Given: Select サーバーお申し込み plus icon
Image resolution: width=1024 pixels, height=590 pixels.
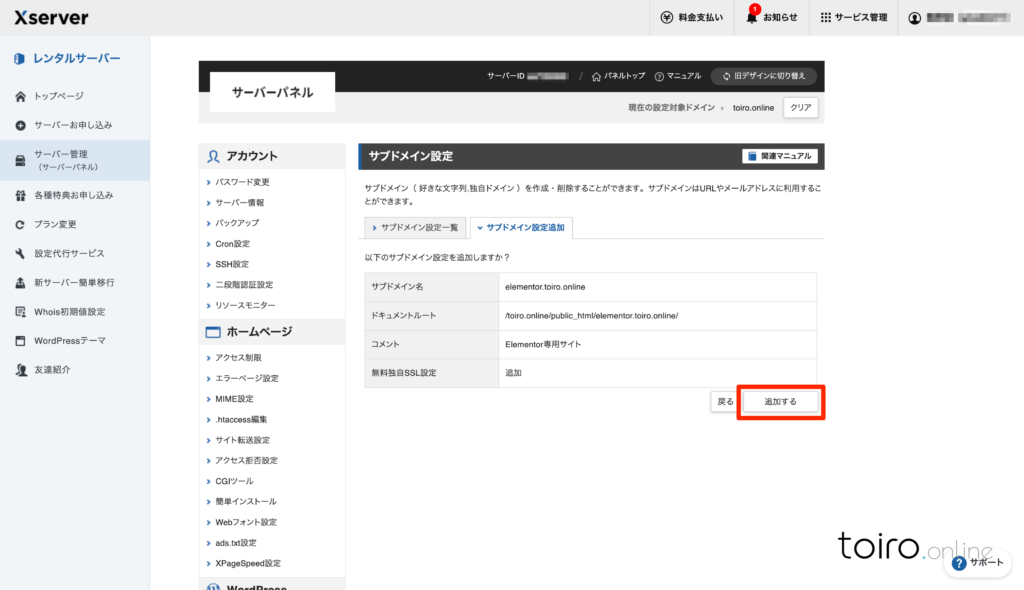Looking at the screenshot, I should [20, 125].
